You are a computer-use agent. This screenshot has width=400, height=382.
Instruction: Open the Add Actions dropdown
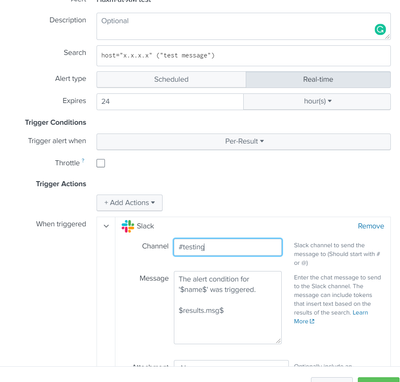pos(130,203)
